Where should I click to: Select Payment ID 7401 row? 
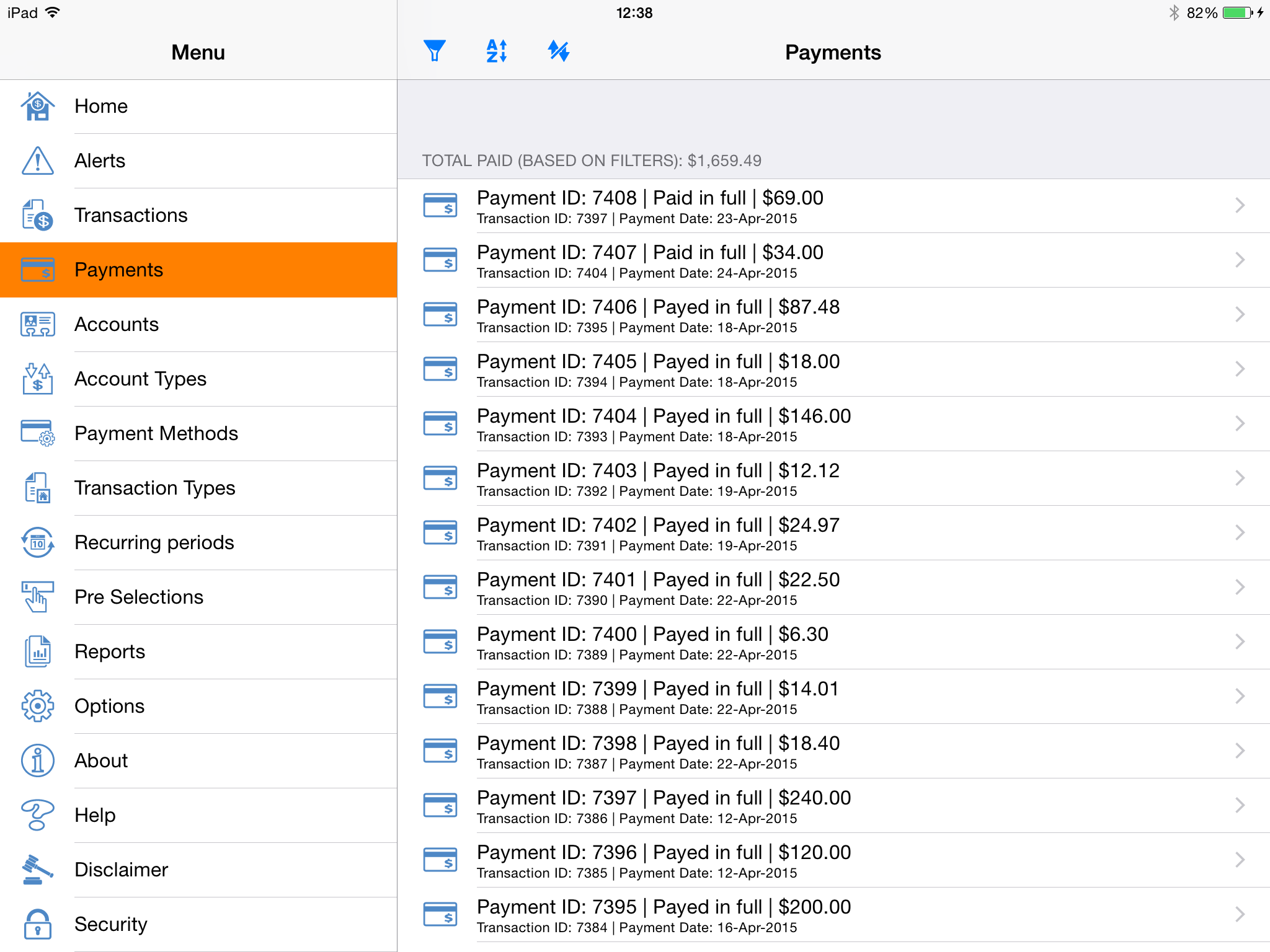tap(806, 588)
